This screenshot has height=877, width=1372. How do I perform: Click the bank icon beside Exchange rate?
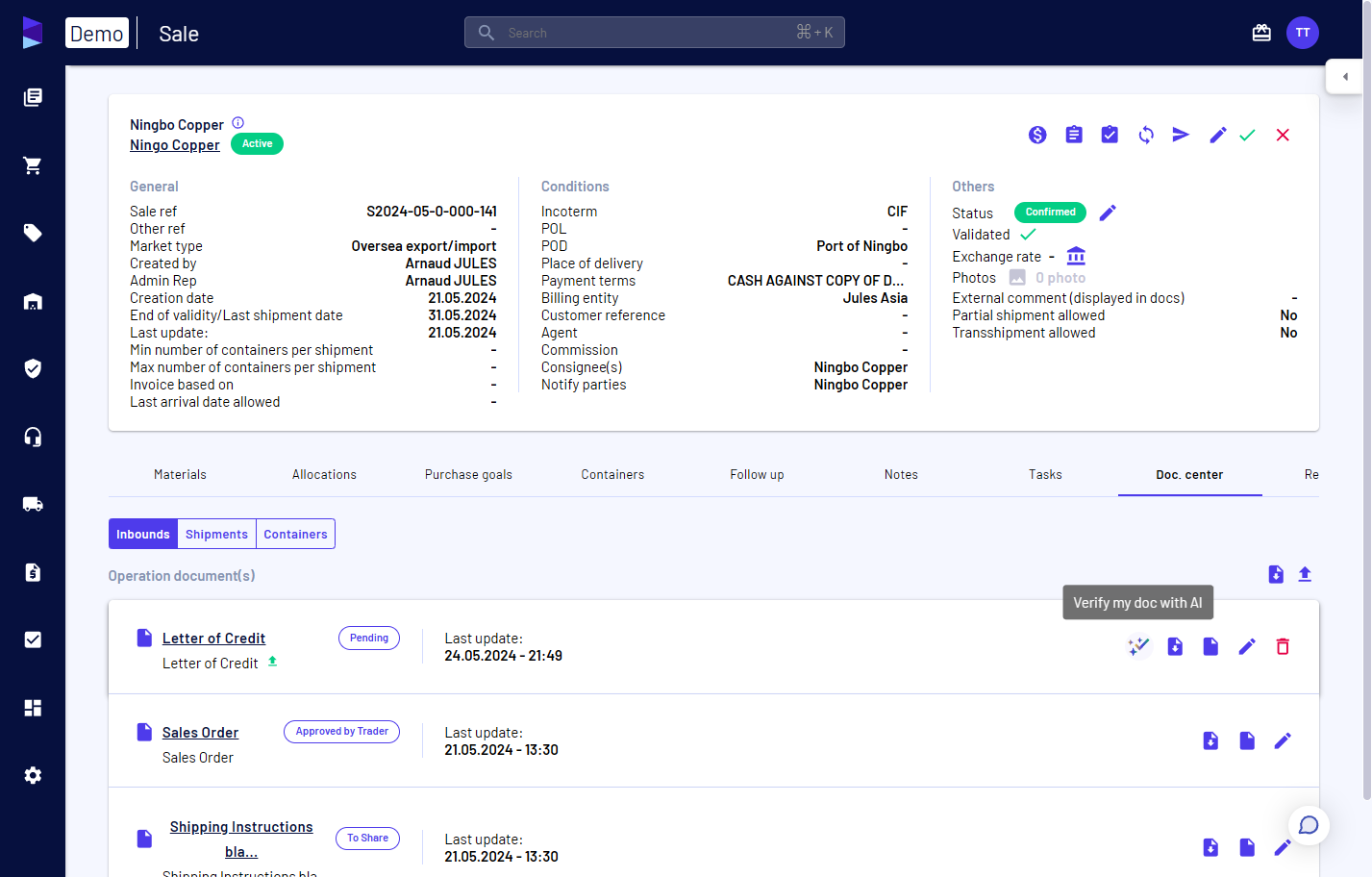point(1076,256)
